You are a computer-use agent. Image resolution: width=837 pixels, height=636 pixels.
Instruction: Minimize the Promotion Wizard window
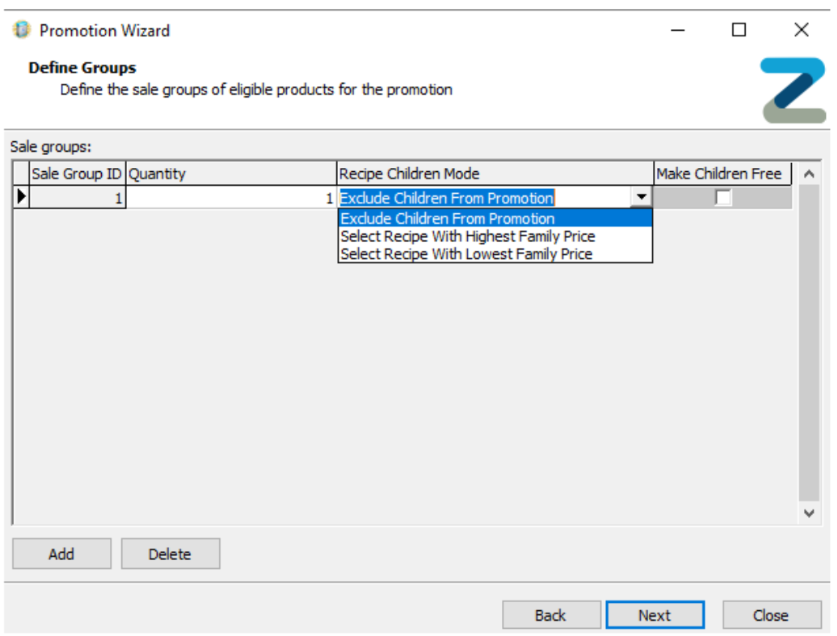(678, 30)
